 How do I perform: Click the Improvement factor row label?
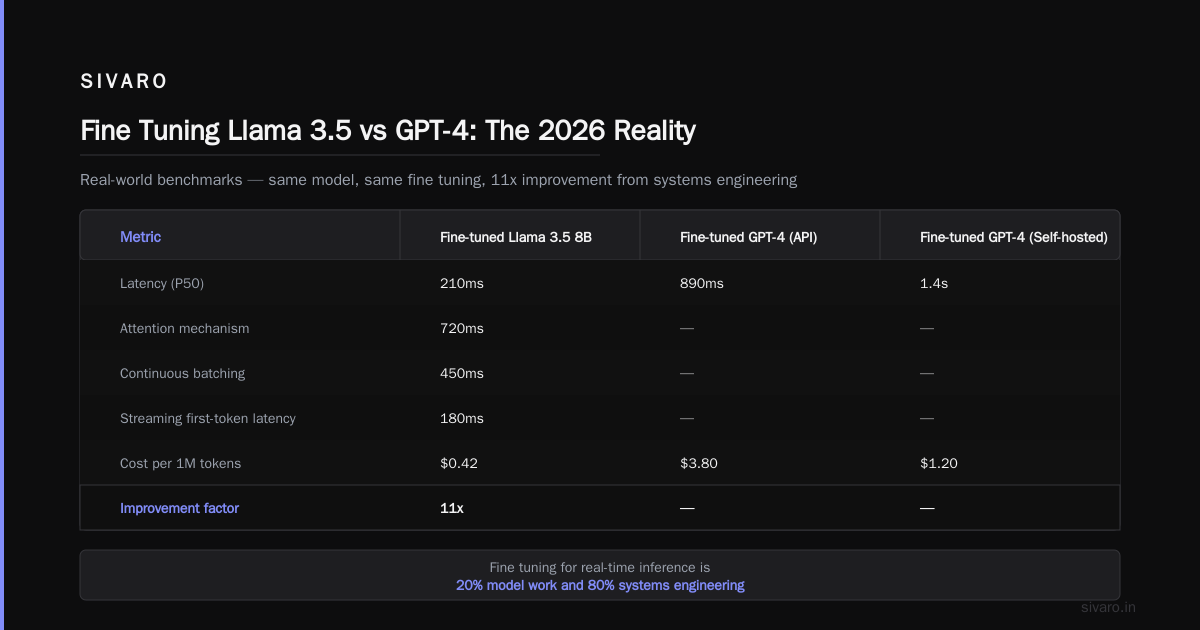179,508
